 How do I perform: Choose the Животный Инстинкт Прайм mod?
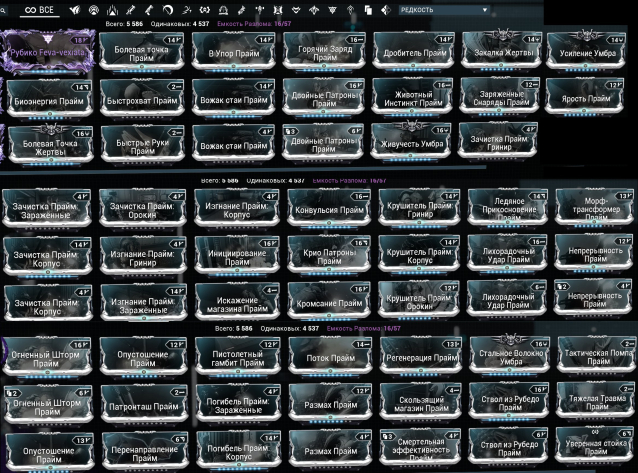pyautogui.click(x=412, y=98)
